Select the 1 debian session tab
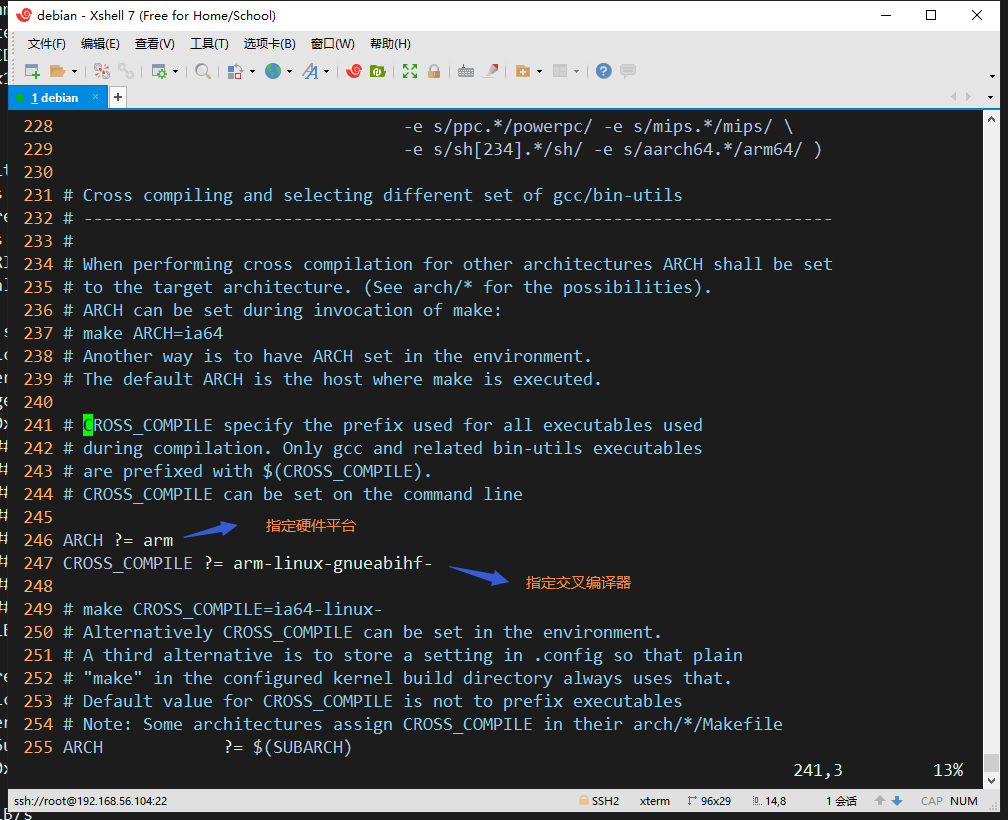The width and height of the screenshot is (1008, 820). [54, 98]
